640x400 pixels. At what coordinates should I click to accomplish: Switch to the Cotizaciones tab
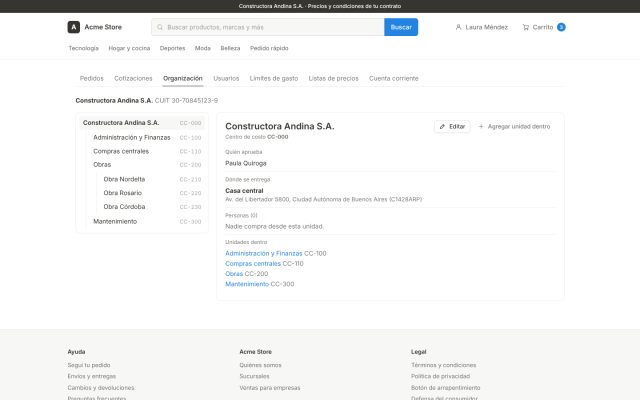(133, 78)
